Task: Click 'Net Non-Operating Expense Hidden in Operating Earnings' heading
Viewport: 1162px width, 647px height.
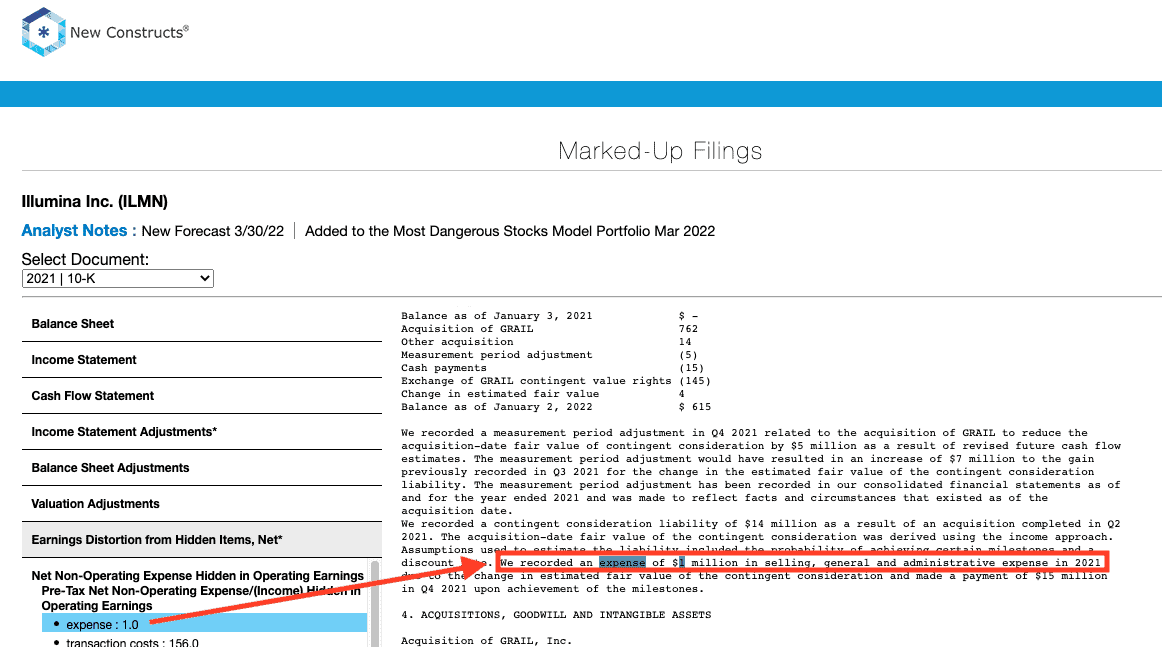Action: 197,576
